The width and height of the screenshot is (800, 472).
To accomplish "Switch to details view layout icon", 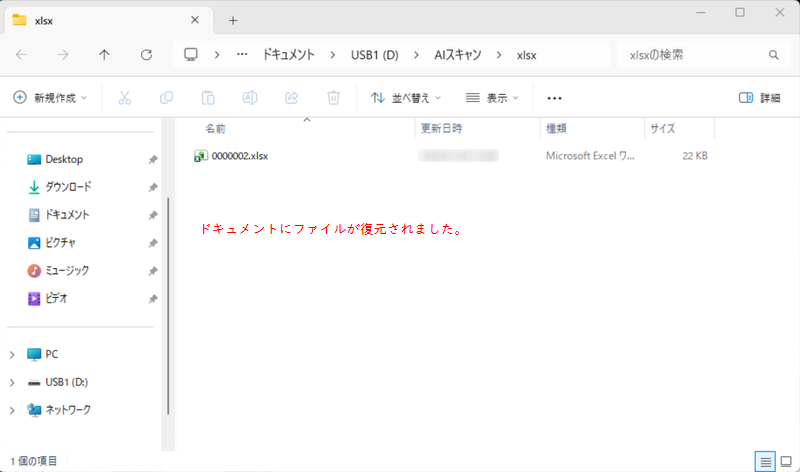I will pyautogui.click(x=765, y=461).
